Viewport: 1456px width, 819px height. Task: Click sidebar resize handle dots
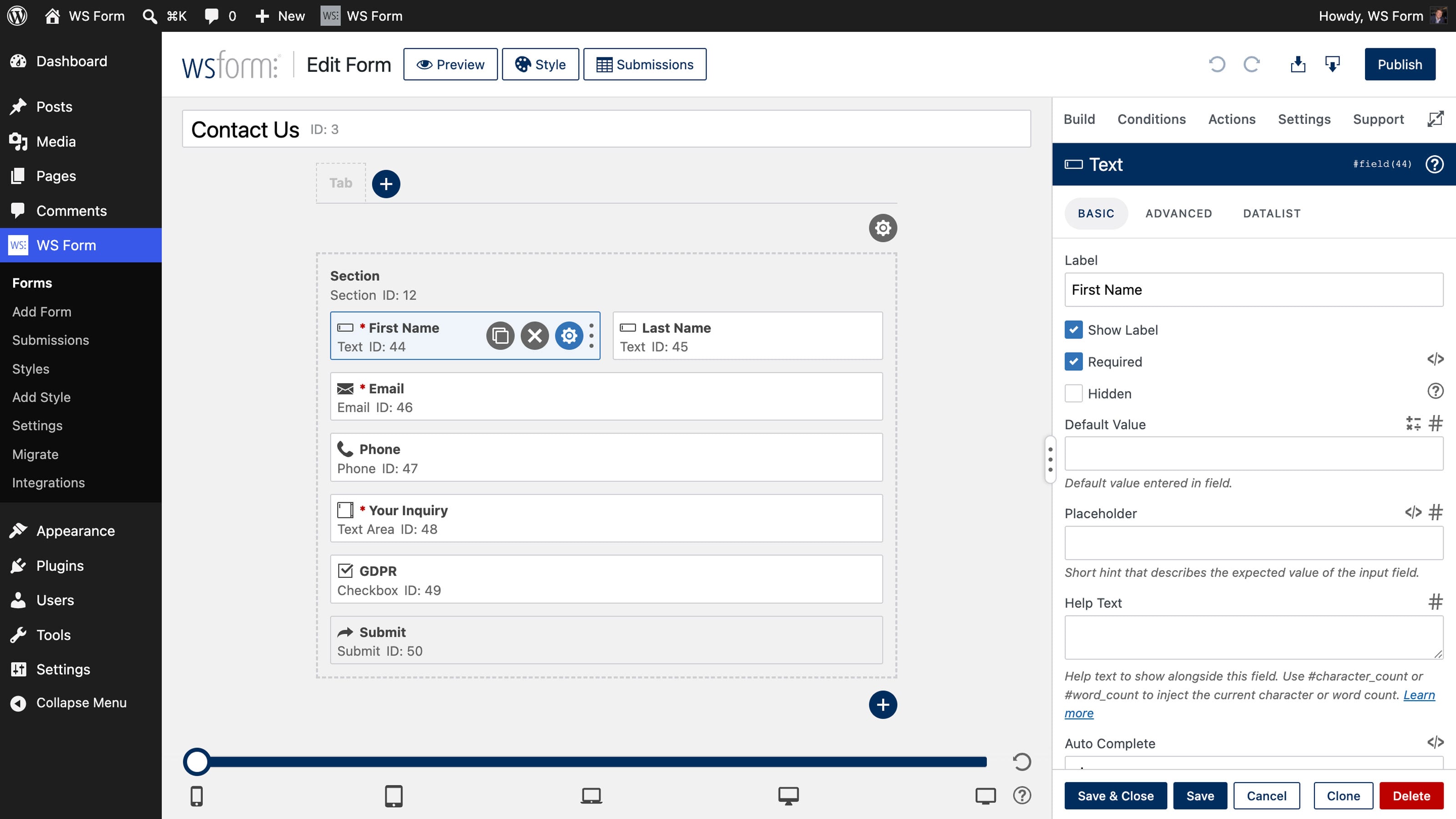pyautogui.click(x=1050, y=460)
